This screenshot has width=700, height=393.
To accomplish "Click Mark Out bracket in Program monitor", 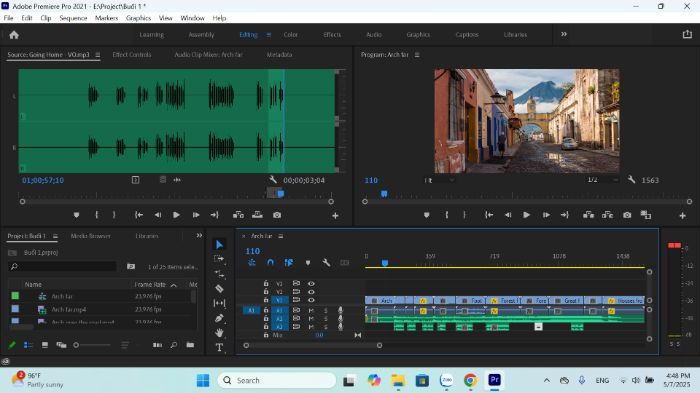I will 465,215.
